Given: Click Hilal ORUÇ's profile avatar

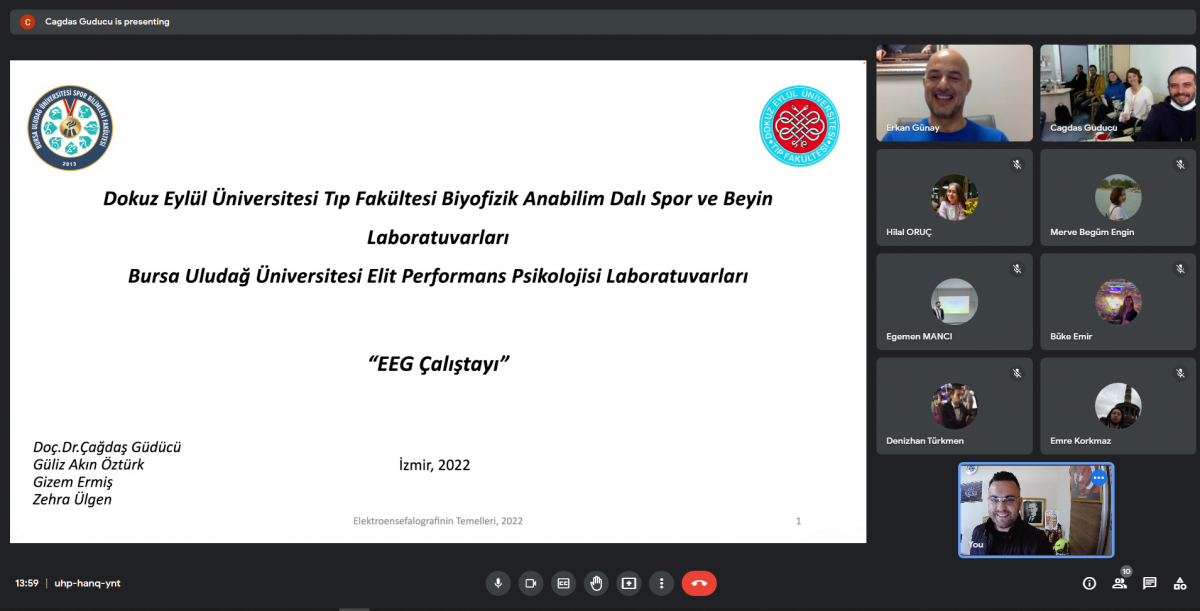Looking at the screenshot, I should click(x=955, y=197).
